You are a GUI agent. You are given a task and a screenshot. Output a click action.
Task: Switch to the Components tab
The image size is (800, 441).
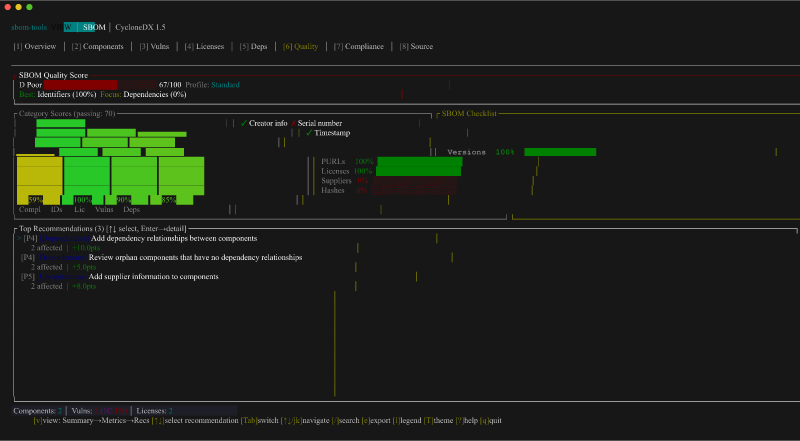(98, 47)
